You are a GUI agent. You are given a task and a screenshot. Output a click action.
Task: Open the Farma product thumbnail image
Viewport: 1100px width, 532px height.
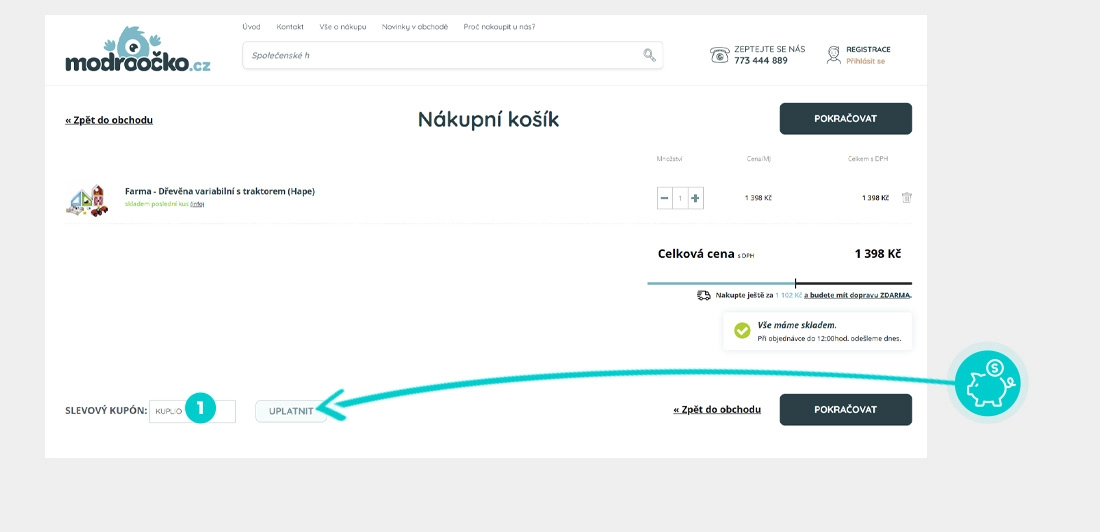(87, 200)
